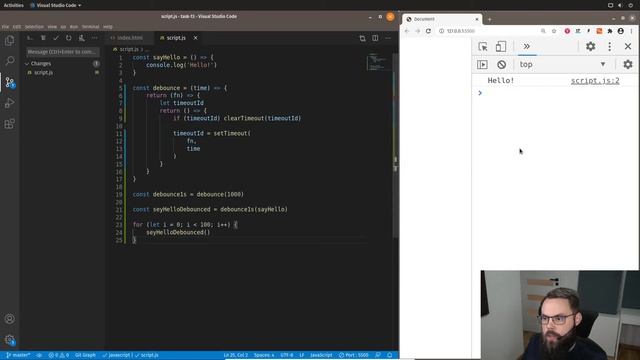Open the Terminal menu

point(91,27)
